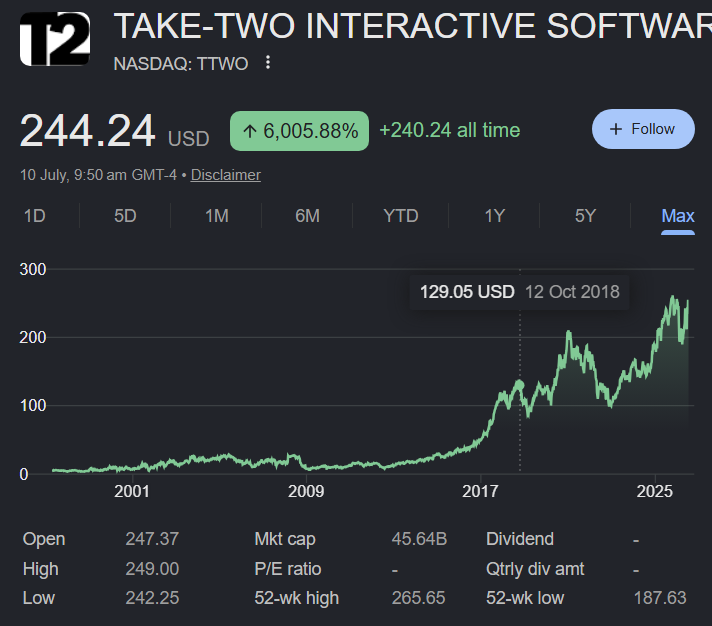This screenshot has width=712, height=626.
Task: Click the High value 249.00
Action: point(152,569)
